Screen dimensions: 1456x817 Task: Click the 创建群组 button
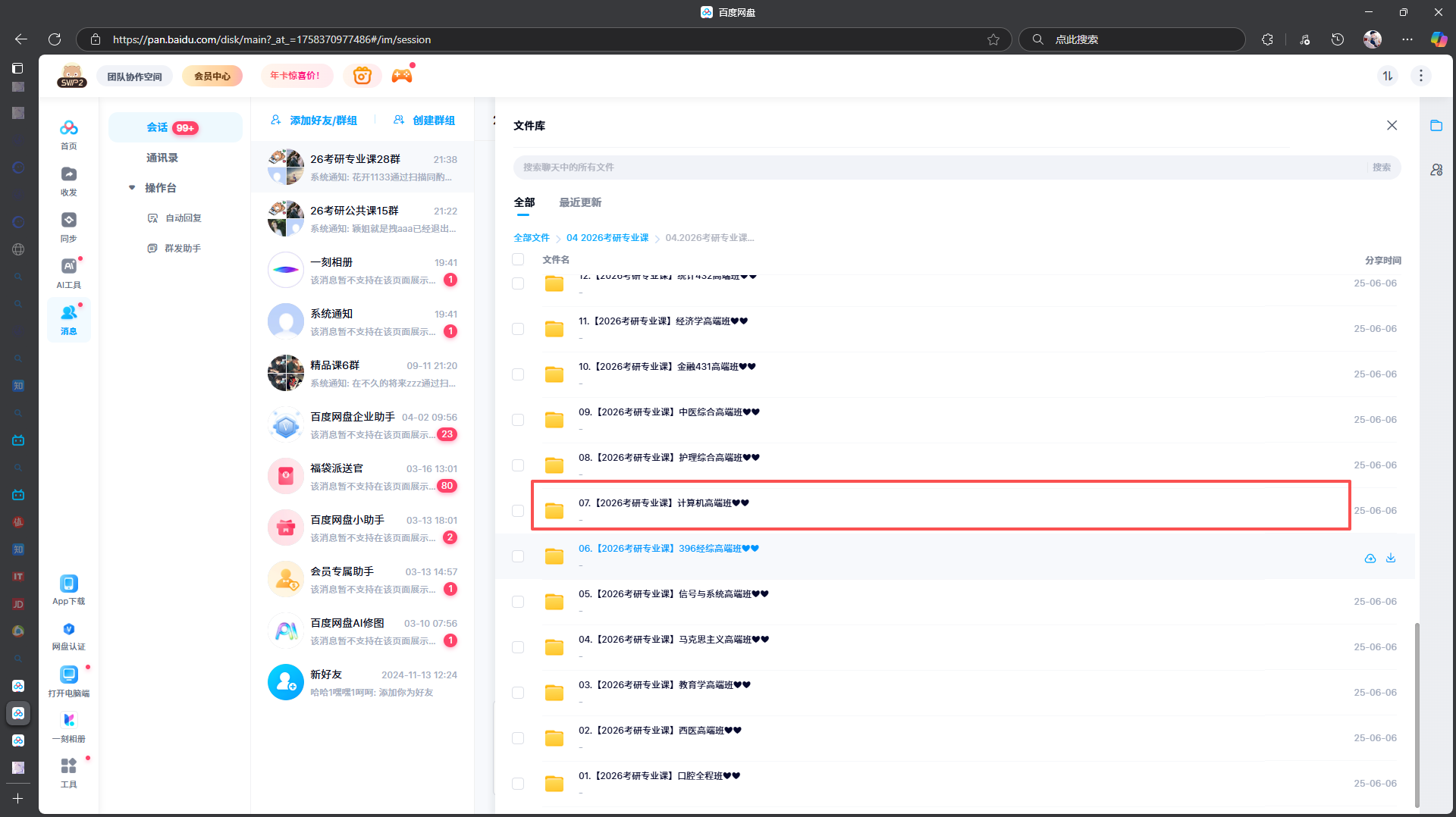point(425,121)
